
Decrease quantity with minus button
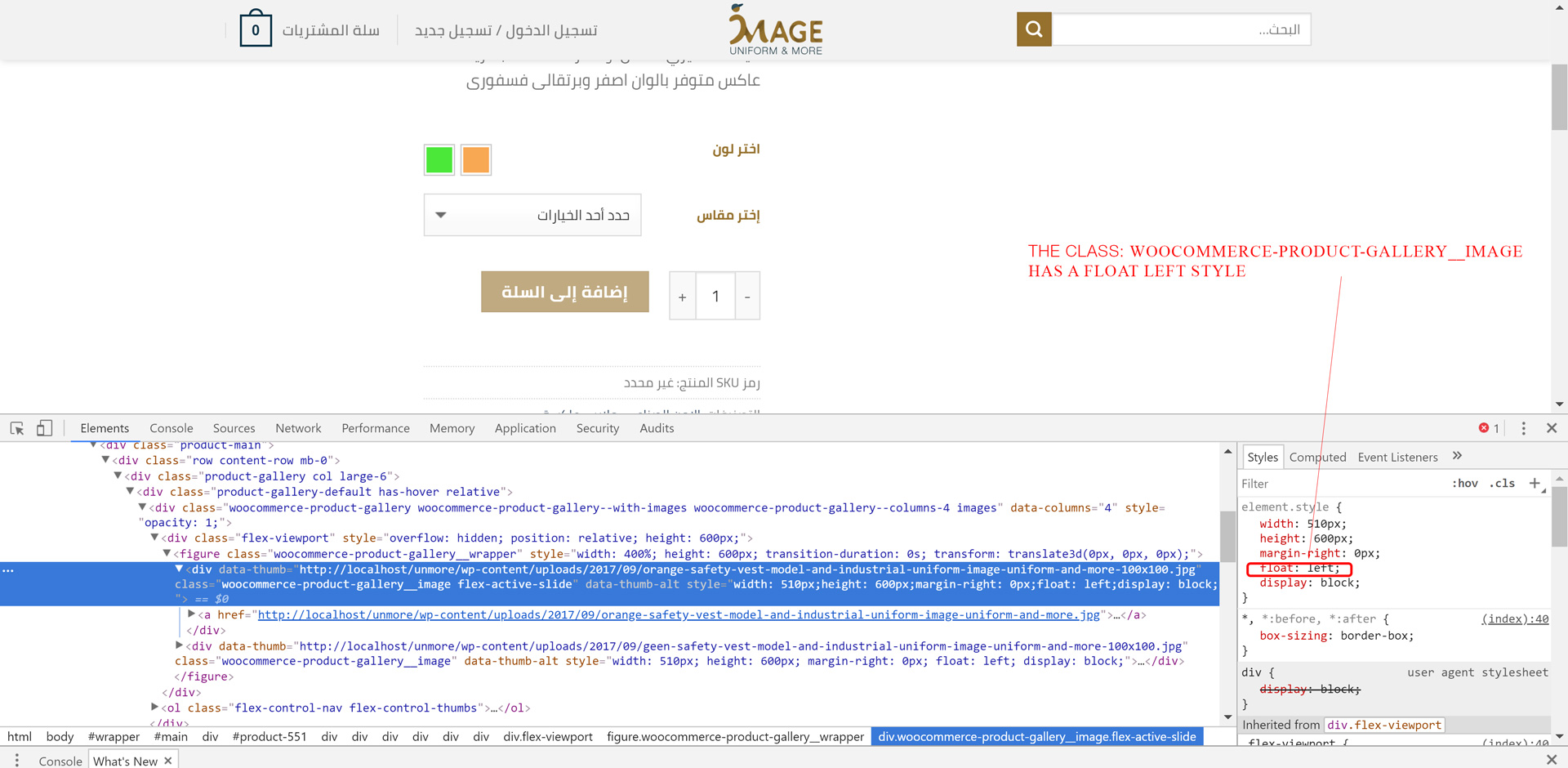pyautogui.click(x=747, y=297)
